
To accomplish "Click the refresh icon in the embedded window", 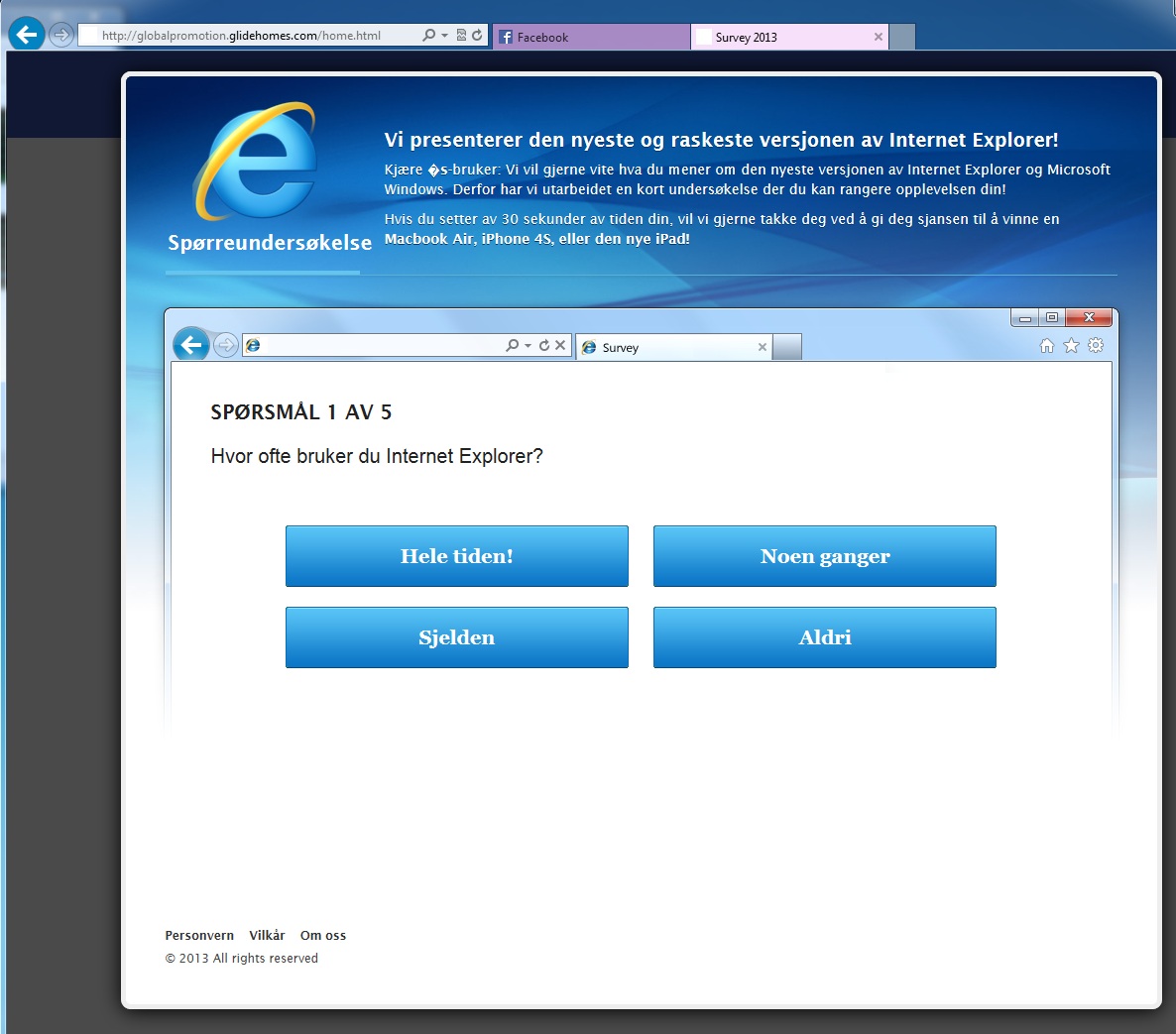I will pos(544,345).
